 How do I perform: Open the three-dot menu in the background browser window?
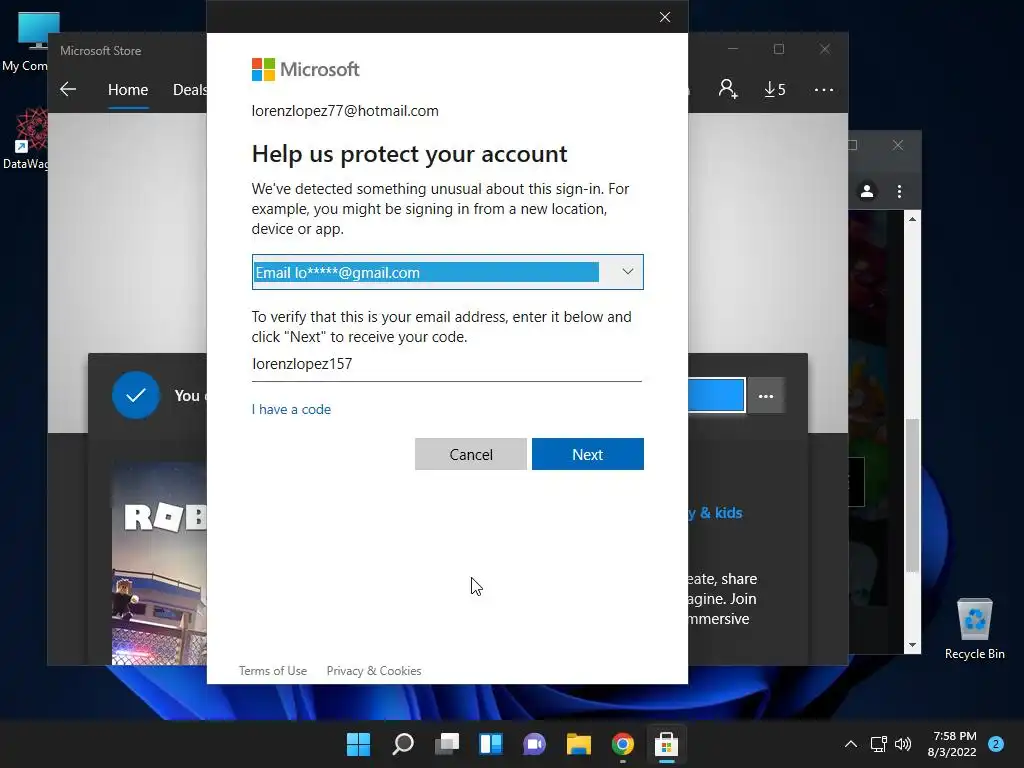coord(899,191)
